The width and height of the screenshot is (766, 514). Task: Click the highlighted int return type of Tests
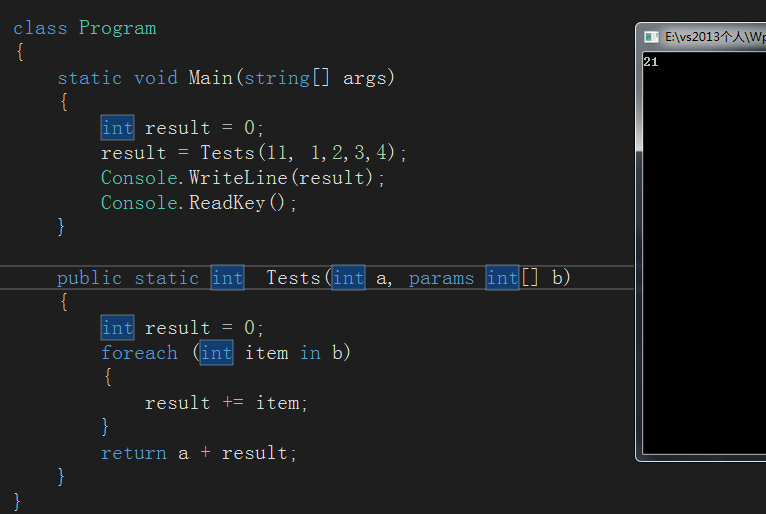pos(227,278)
